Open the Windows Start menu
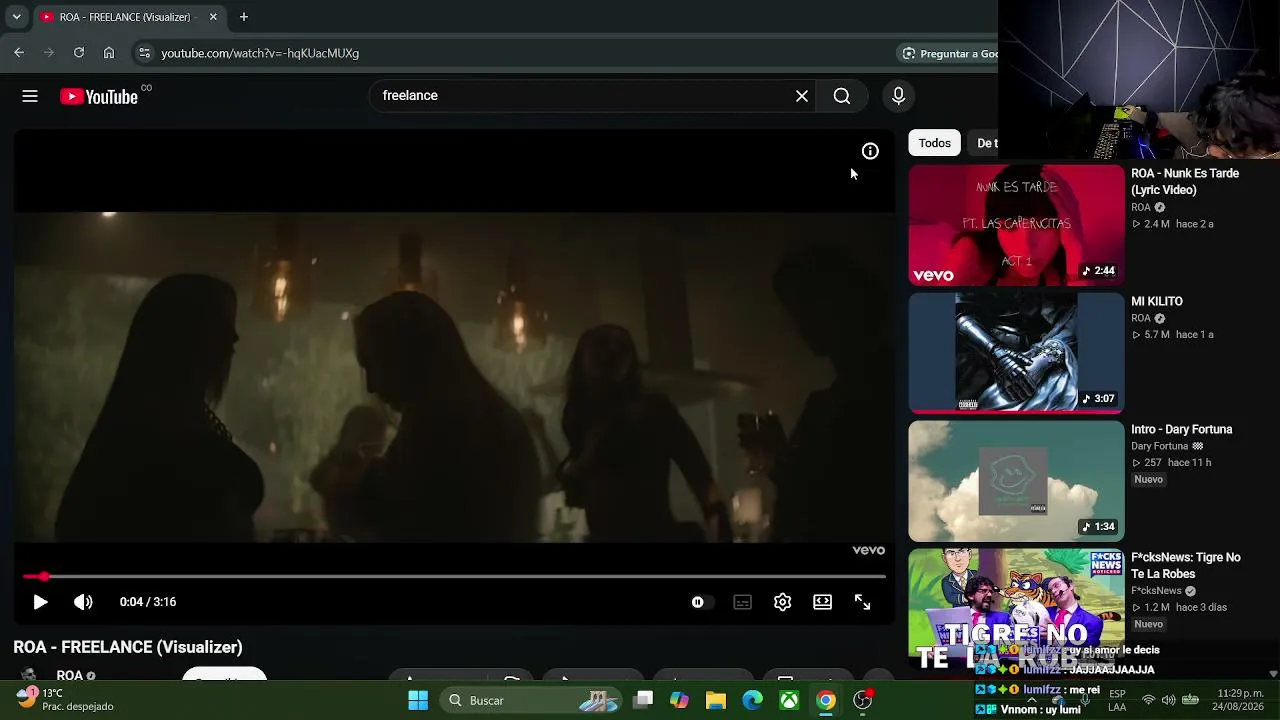 [418, 700]
